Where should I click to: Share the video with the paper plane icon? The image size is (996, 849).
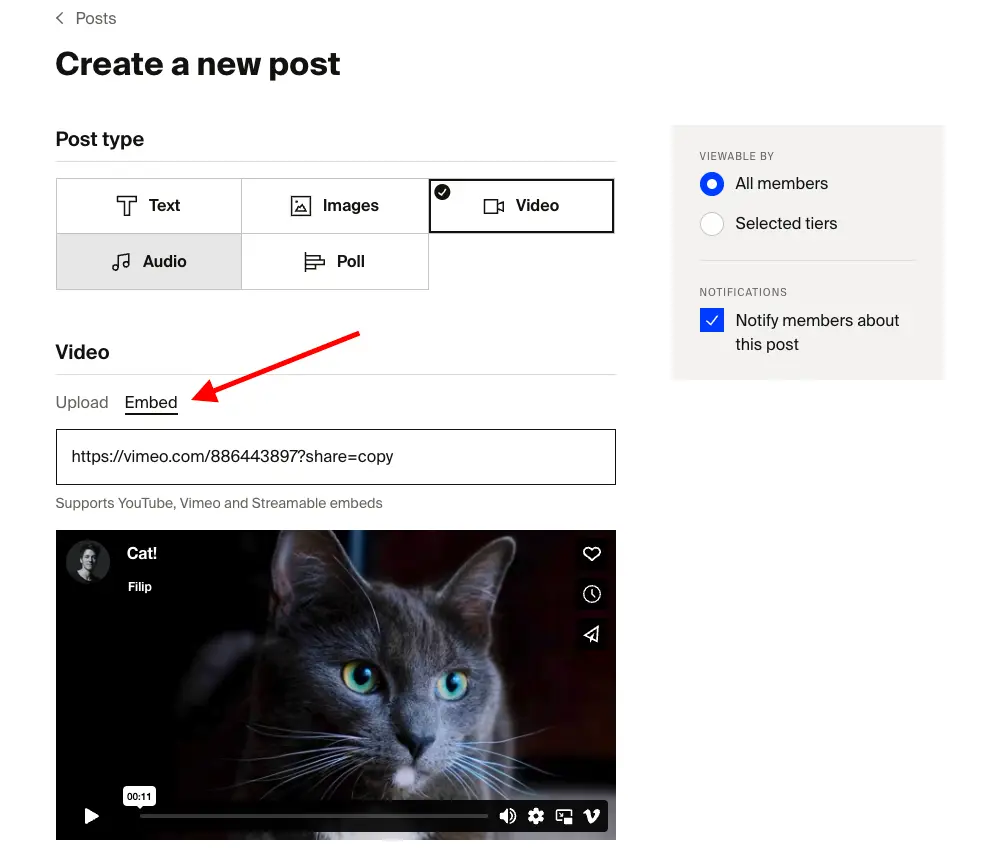(592, 634)
